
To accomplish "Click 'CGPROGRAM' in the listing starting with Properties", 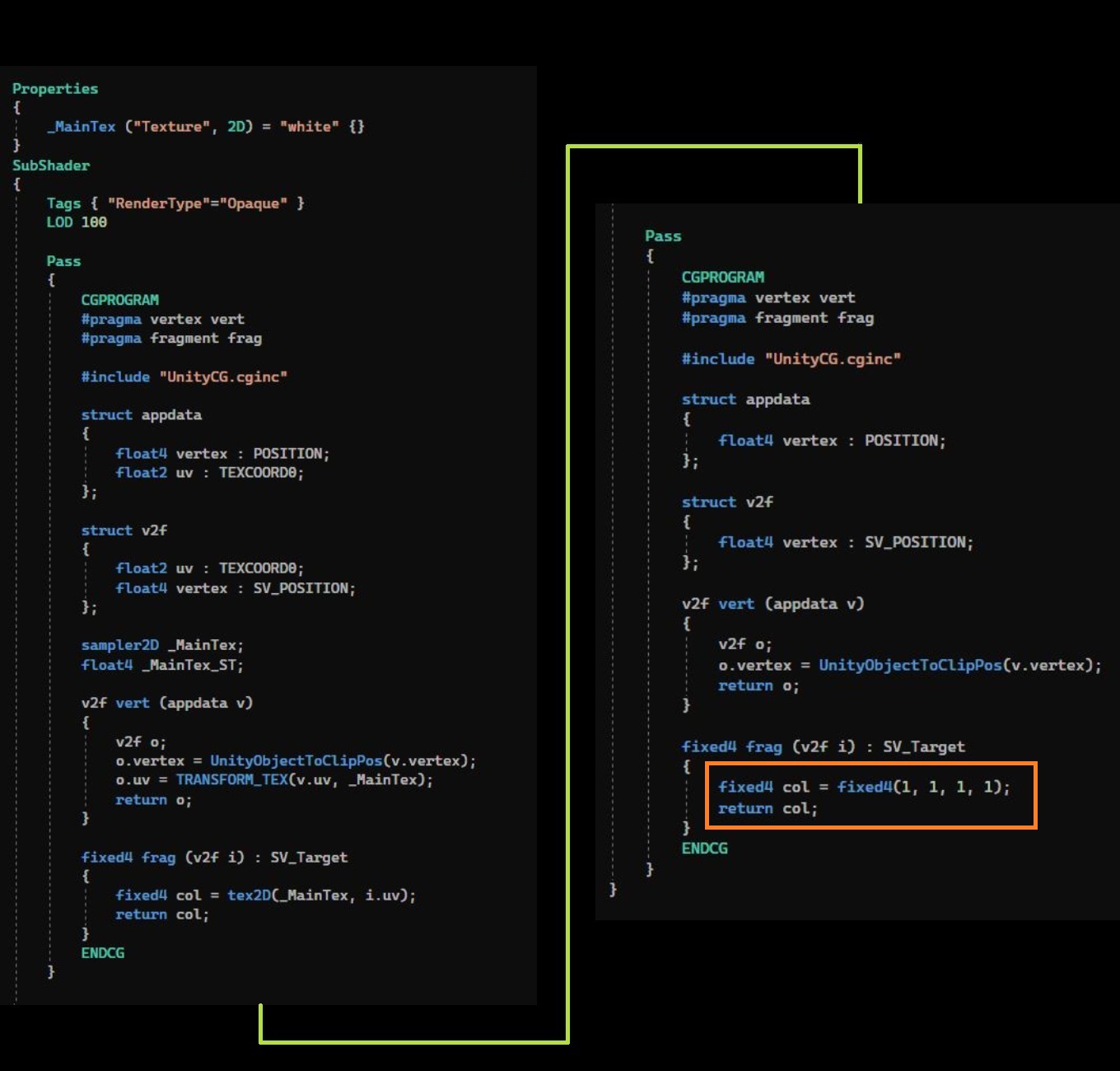I will [120, 299].
